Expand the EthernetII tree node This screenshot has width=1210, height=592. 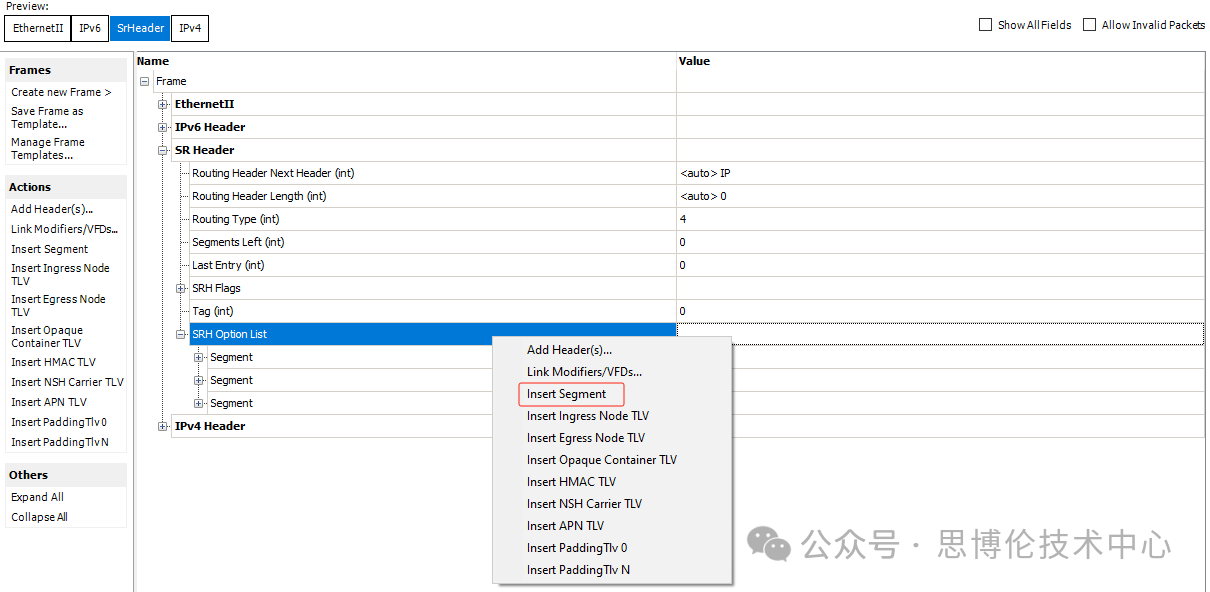[x=163, y=104]
